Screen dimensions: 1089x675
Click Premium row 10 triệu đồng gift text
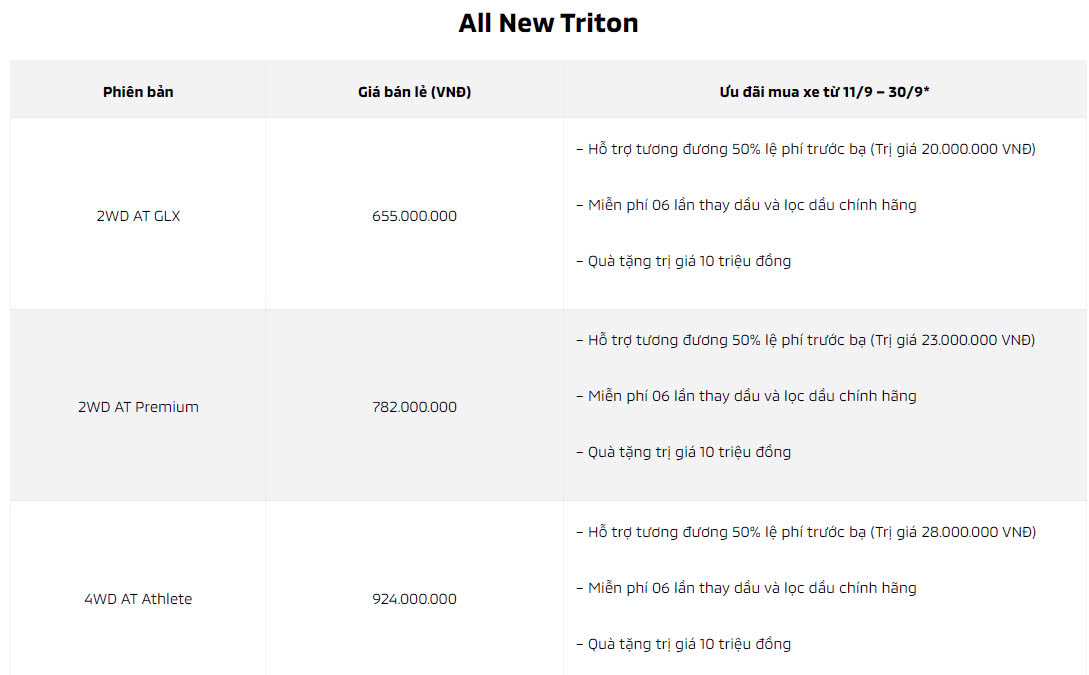point(684,452)
